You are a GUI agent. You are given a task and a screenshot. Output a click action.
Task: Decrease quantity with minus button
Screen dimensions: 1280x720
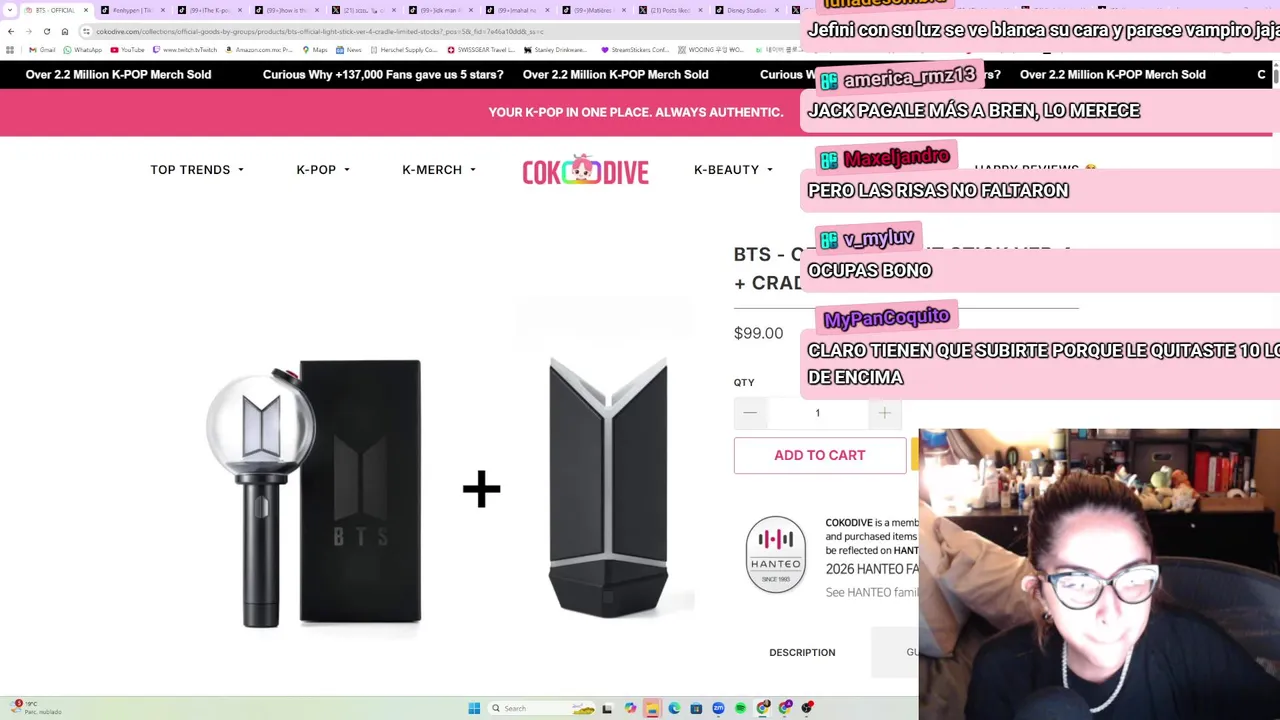pyautogui.click(x=750, y=413)
